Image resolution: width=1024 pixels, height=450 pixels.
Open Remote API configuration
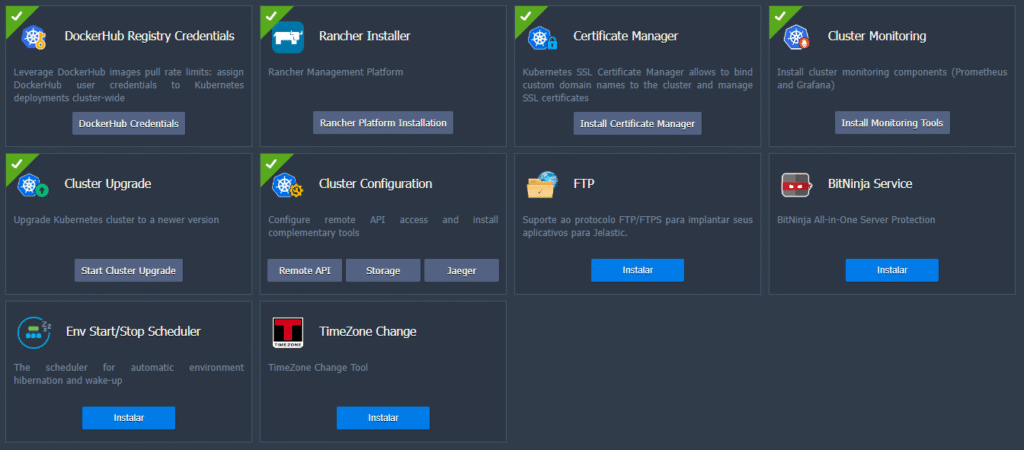pos(304,270)
